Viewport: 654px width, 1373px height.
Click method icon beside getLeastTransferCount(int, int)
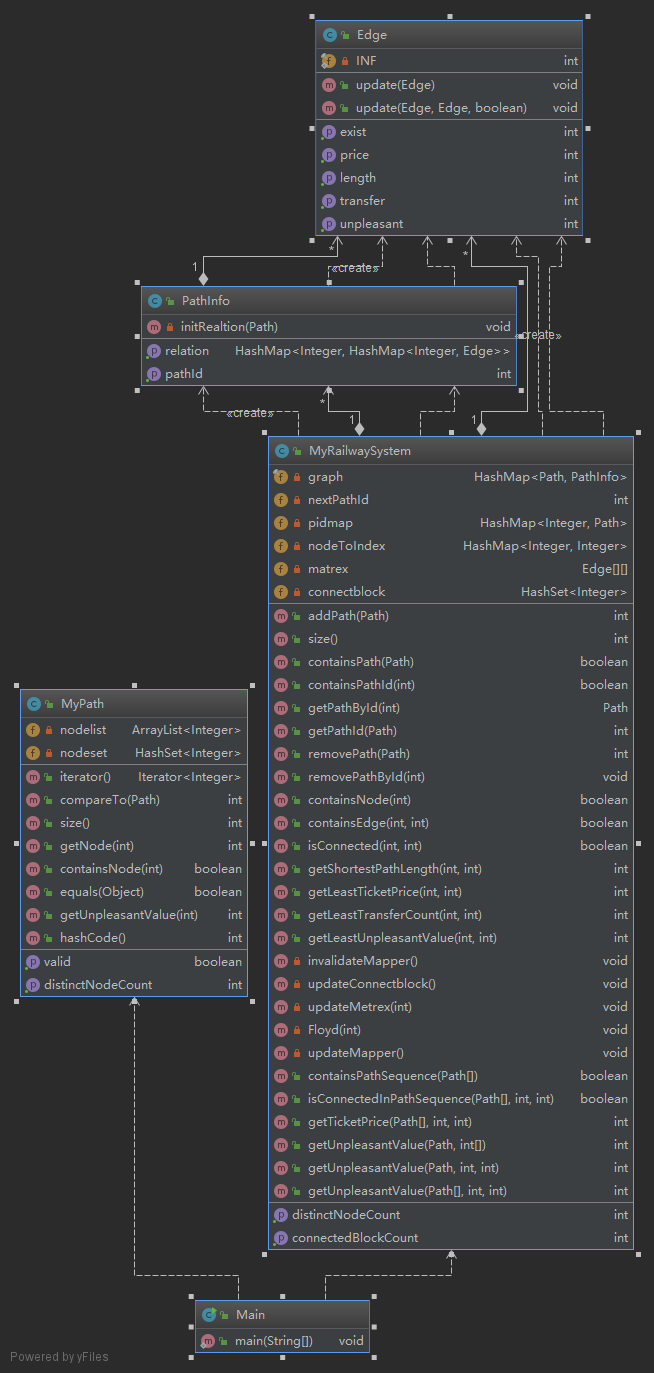[281, 915]
